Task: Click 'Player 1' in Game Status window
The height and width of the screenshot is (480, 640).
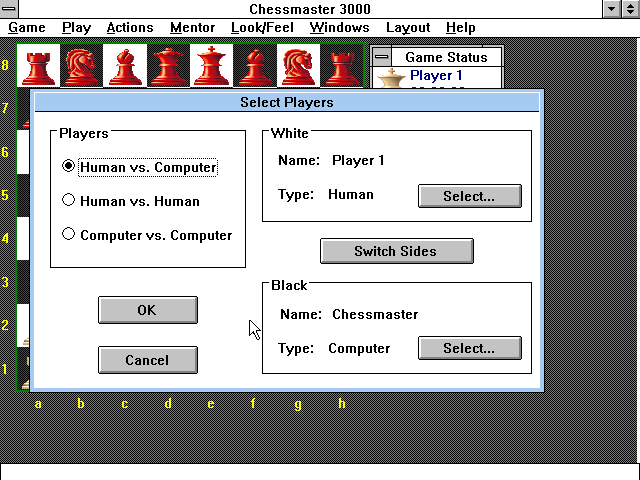Action: tap(436, 76)
